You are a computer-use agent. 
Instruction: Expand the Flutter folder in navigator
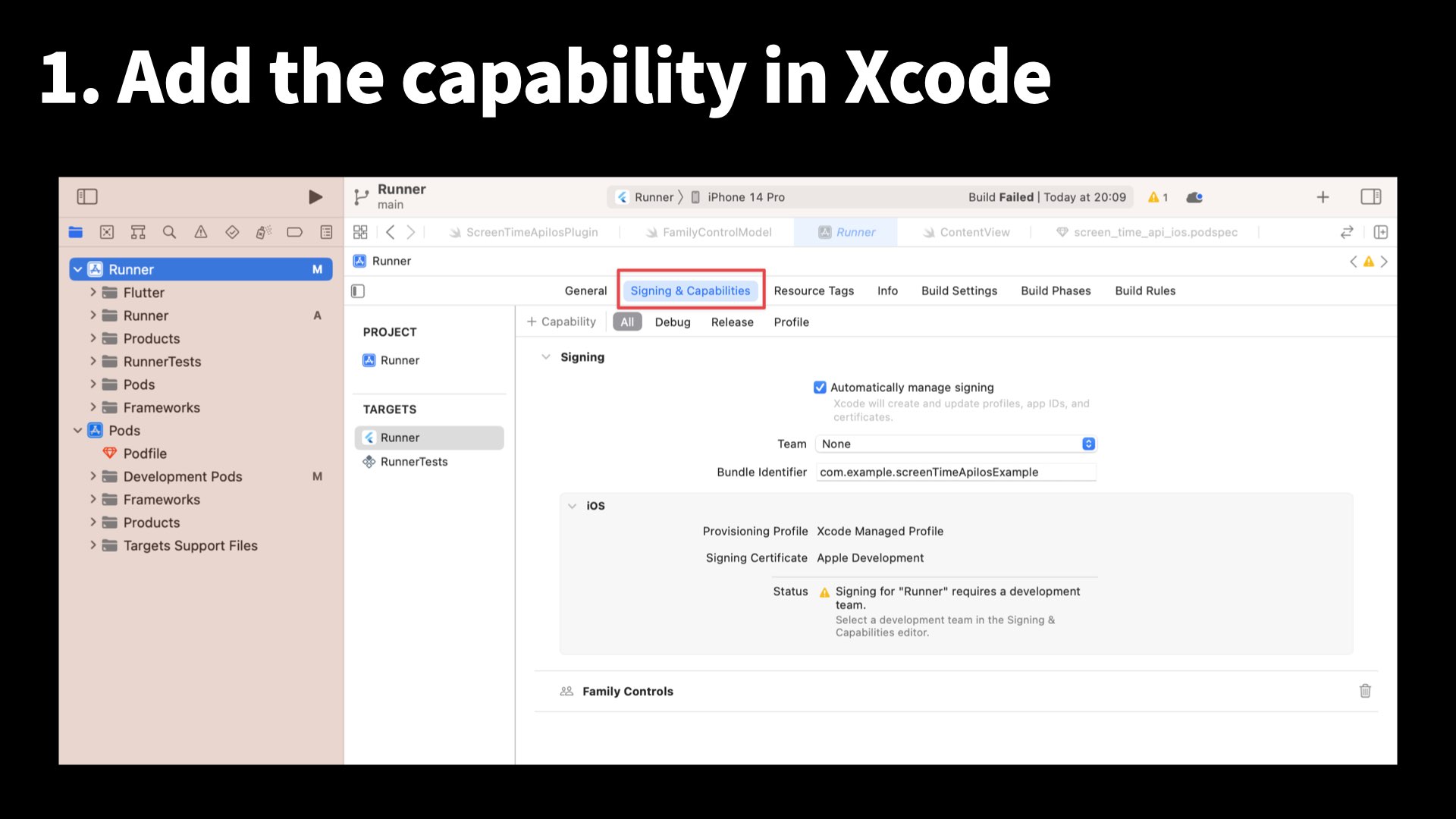click(93, 293)
